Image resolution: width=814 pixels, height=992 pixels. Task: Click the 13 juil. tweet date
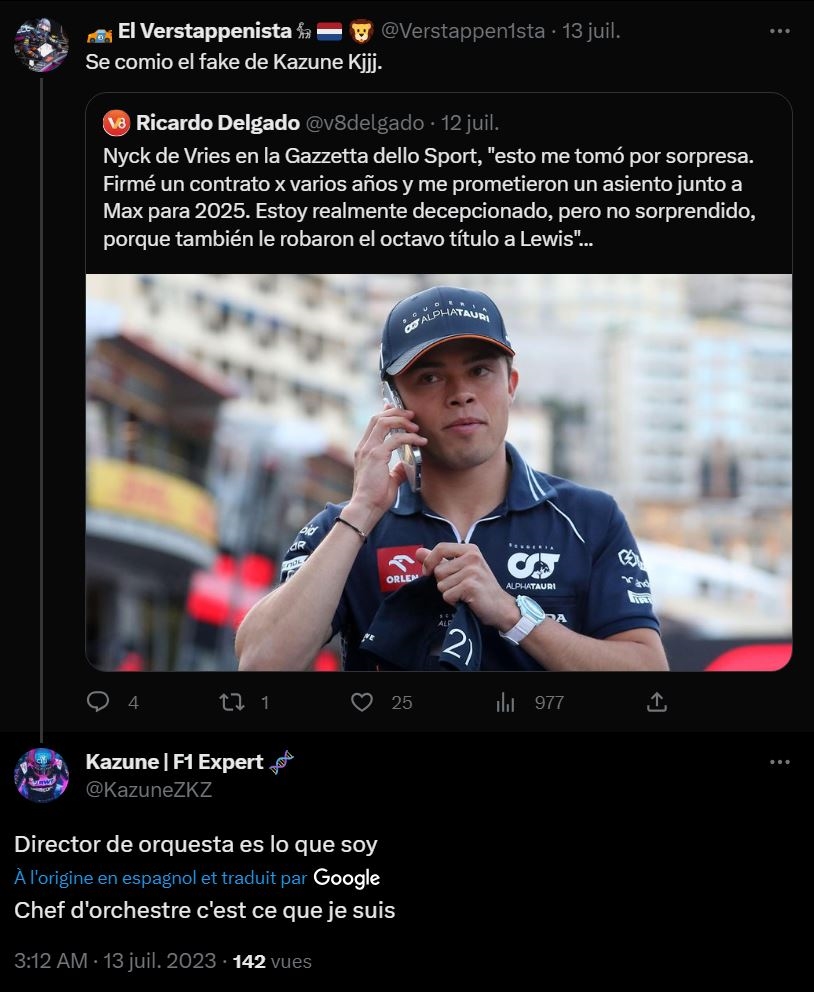pyautogui.click(x=591, y=31)
